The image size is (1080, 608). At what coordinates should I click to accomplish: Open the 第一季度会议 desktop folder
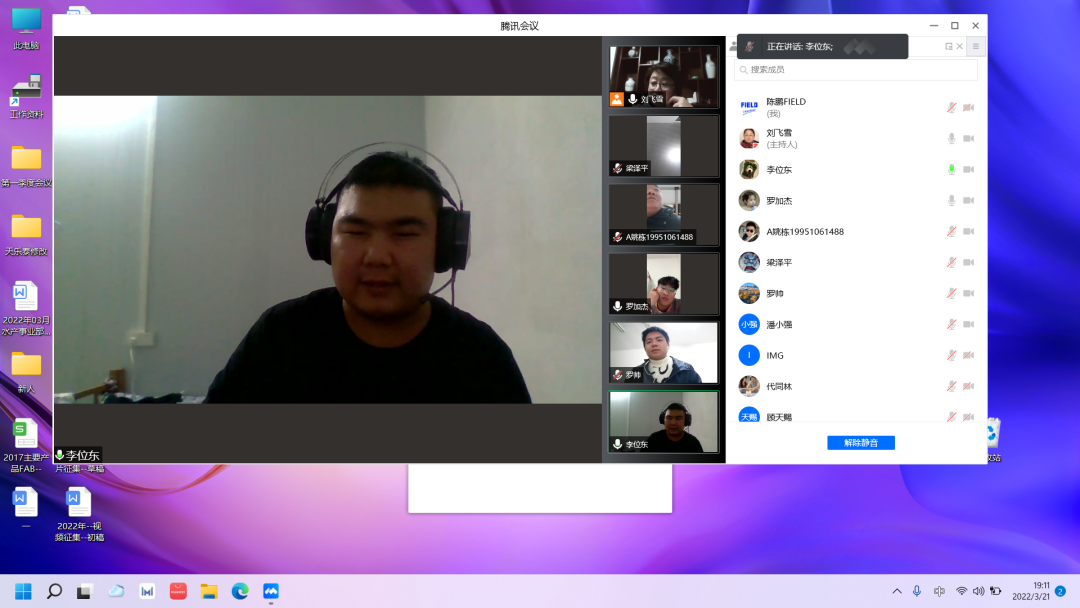pos(26,166)
